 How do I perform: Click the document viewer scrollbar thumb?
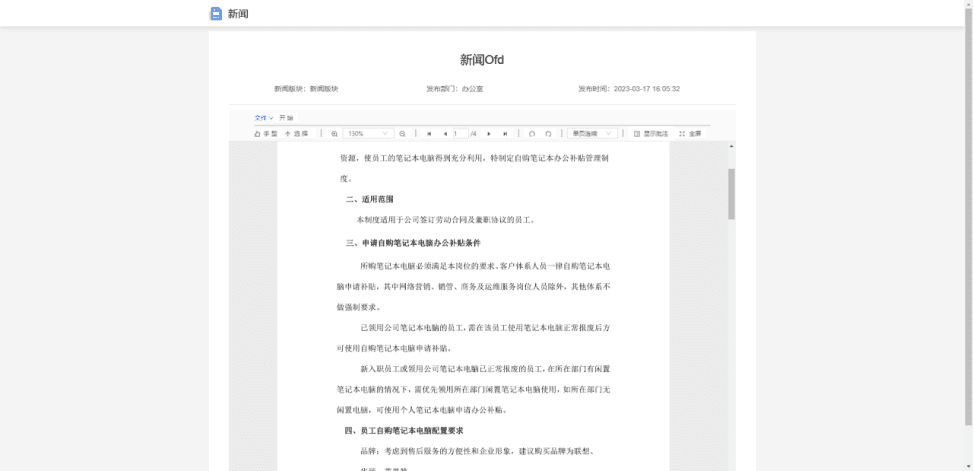point(731,194)
